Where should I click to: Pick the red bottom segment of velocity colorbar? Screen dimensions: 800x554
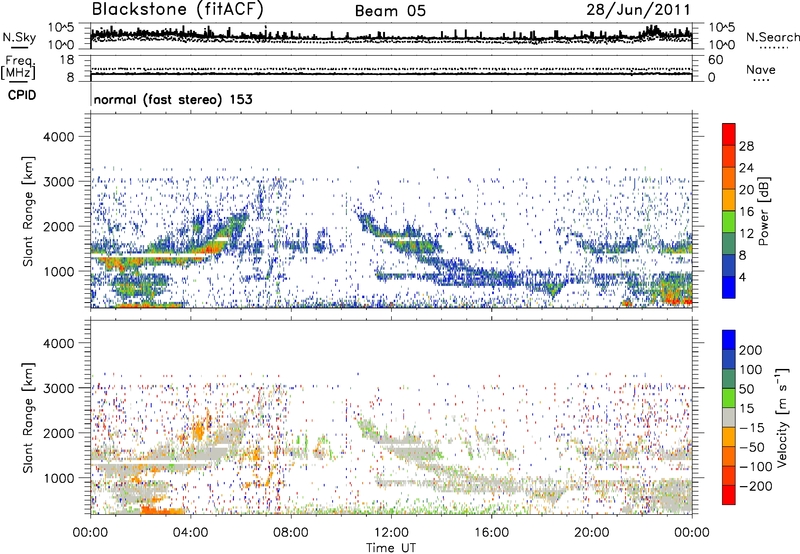(729, 495)
